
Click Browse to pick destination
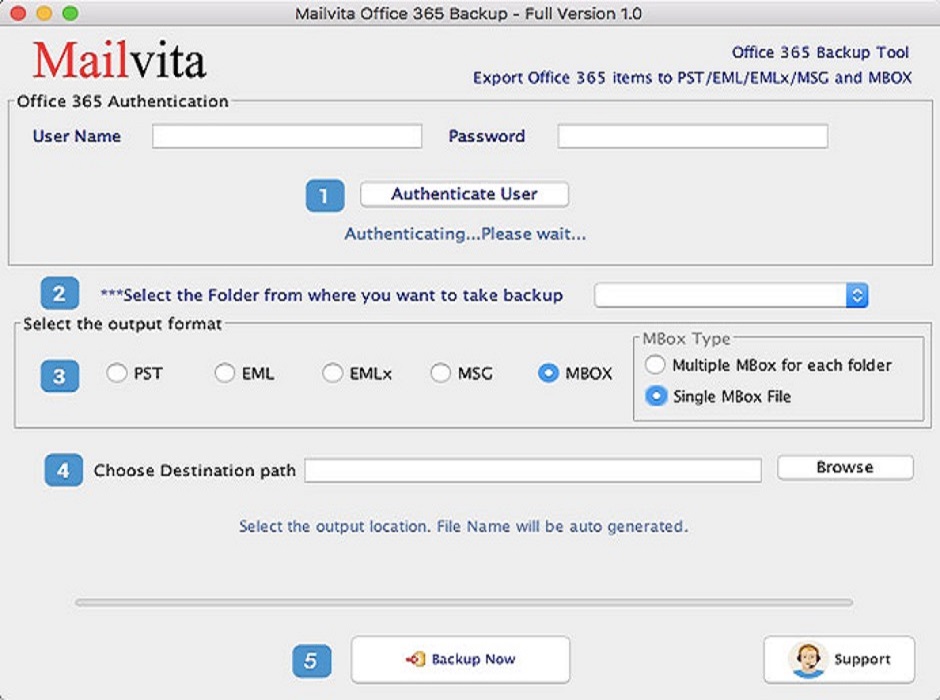(x=845, y=467)
